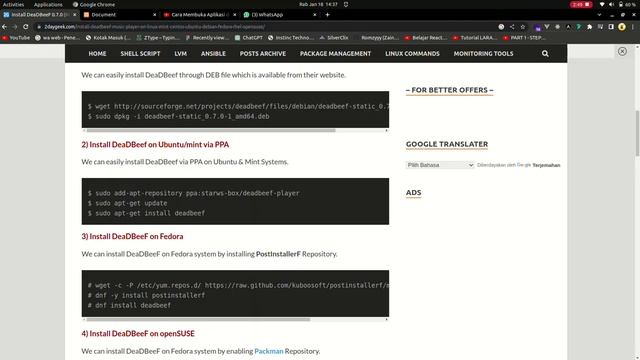Screen dimensions: 640x360
Task: Click the purple extension icon in toolbar
Action: [x=537, y=27]
